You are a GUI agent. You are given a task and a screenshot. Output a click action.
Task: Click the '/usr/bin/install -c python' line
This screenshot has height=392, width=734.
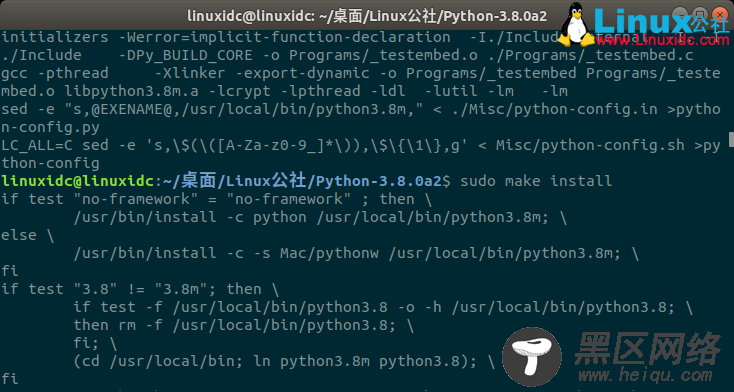point(320,217)
